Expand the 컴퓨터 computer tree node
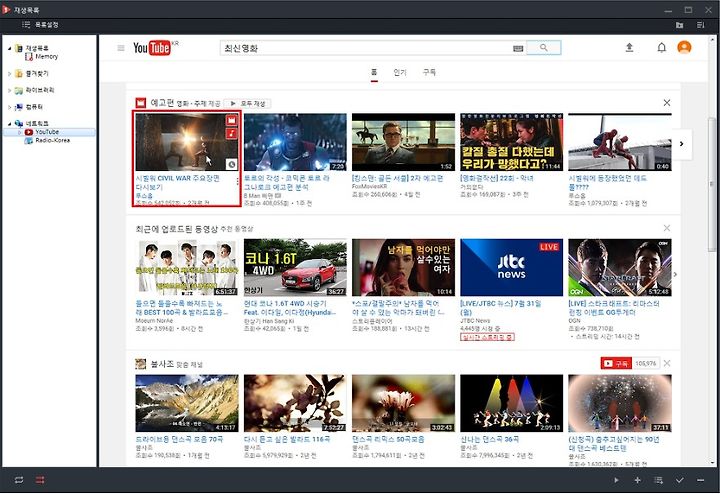 (10, 107)
